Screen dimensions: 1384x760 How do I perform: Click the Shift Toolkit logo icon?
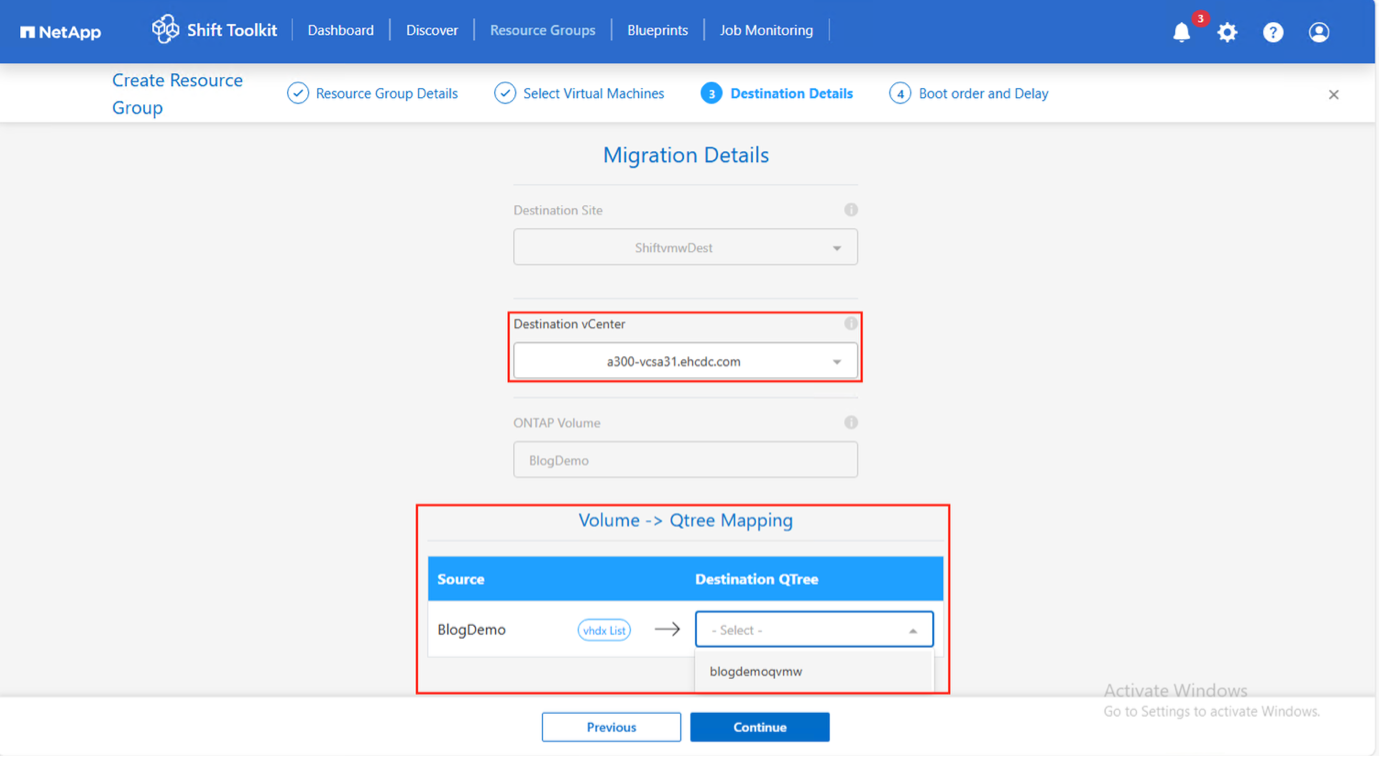tap(165, 30)
